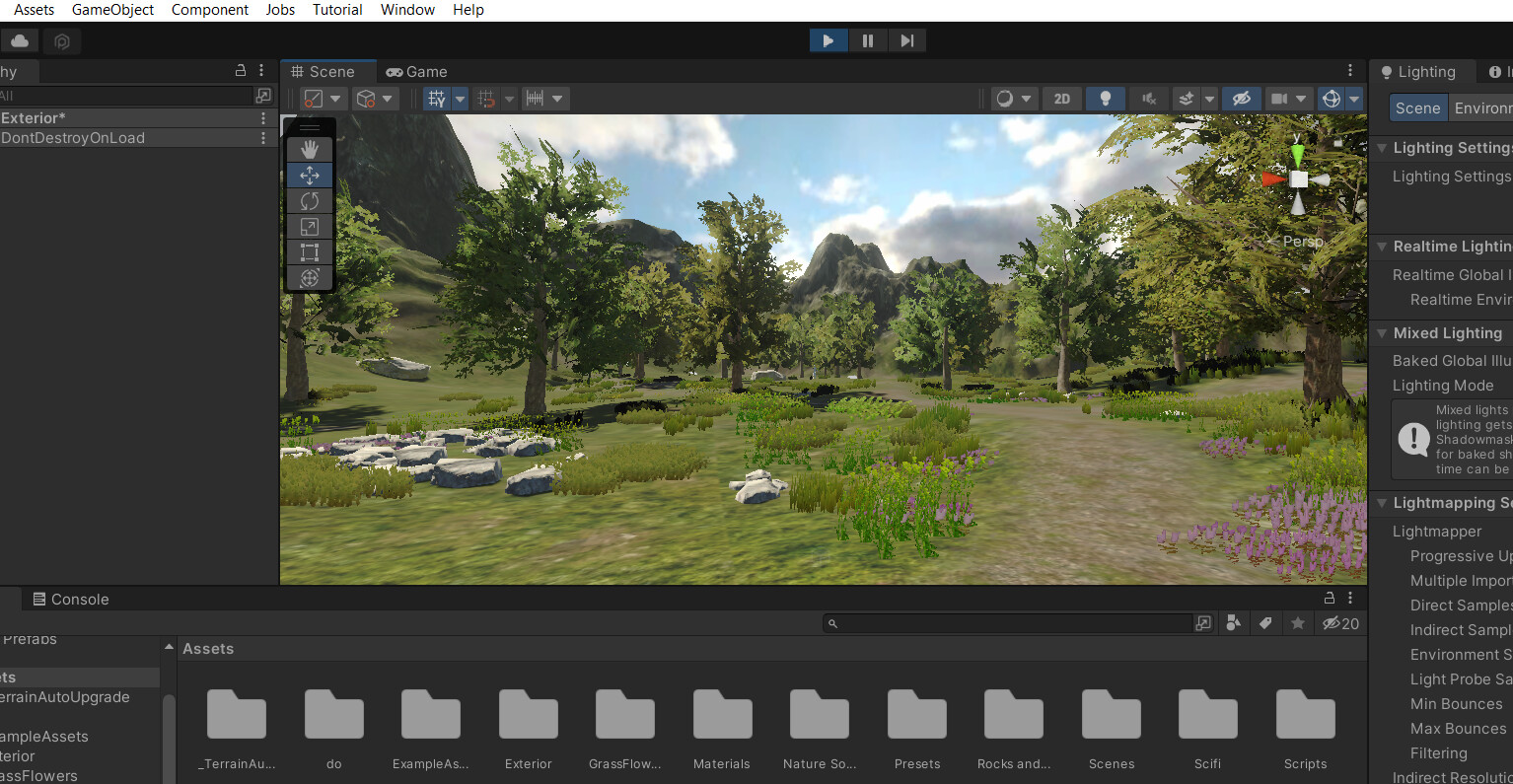Toggle Scene view lighting bulb icon
Viewport: 1513px width, 784px height.
(1105, 98)
